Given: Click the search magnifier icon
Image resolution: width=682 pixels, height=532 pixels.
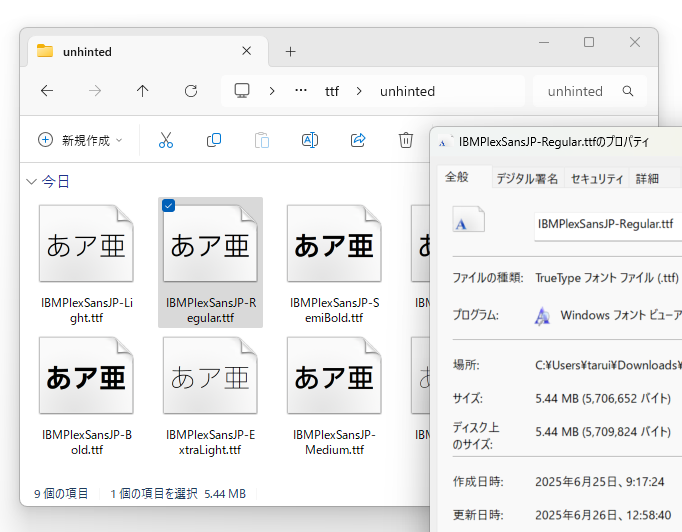Looking at the screenshot, I should [628, 91].
